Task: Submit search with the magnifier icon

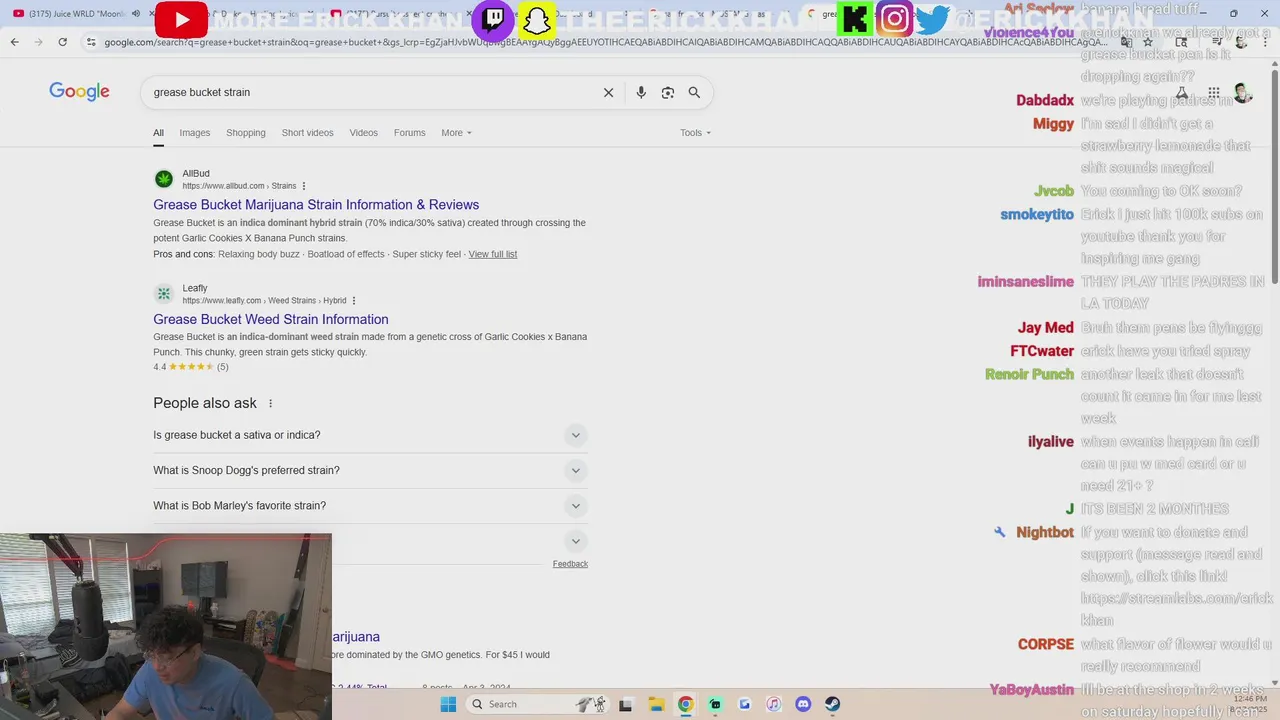Action: click(694, 92)
